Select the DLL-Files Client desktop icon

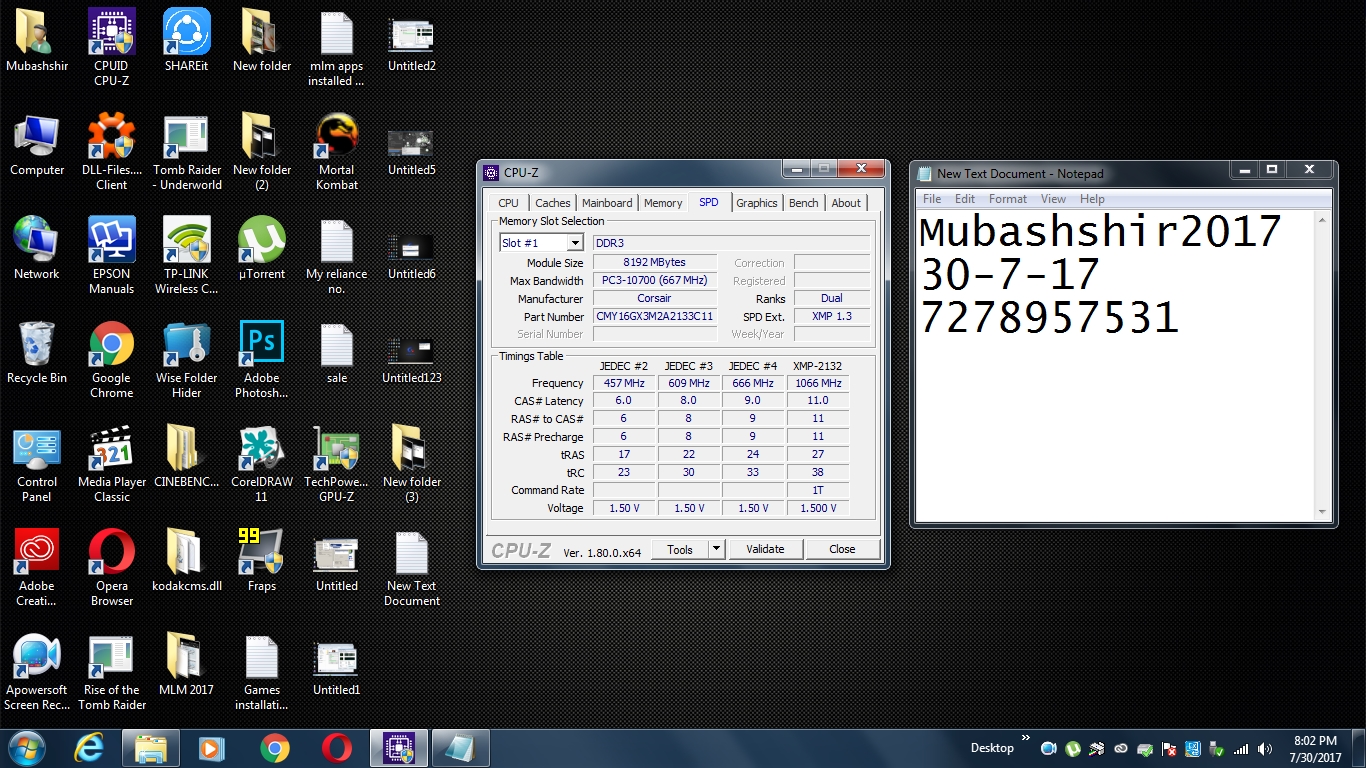click(112, 151)
